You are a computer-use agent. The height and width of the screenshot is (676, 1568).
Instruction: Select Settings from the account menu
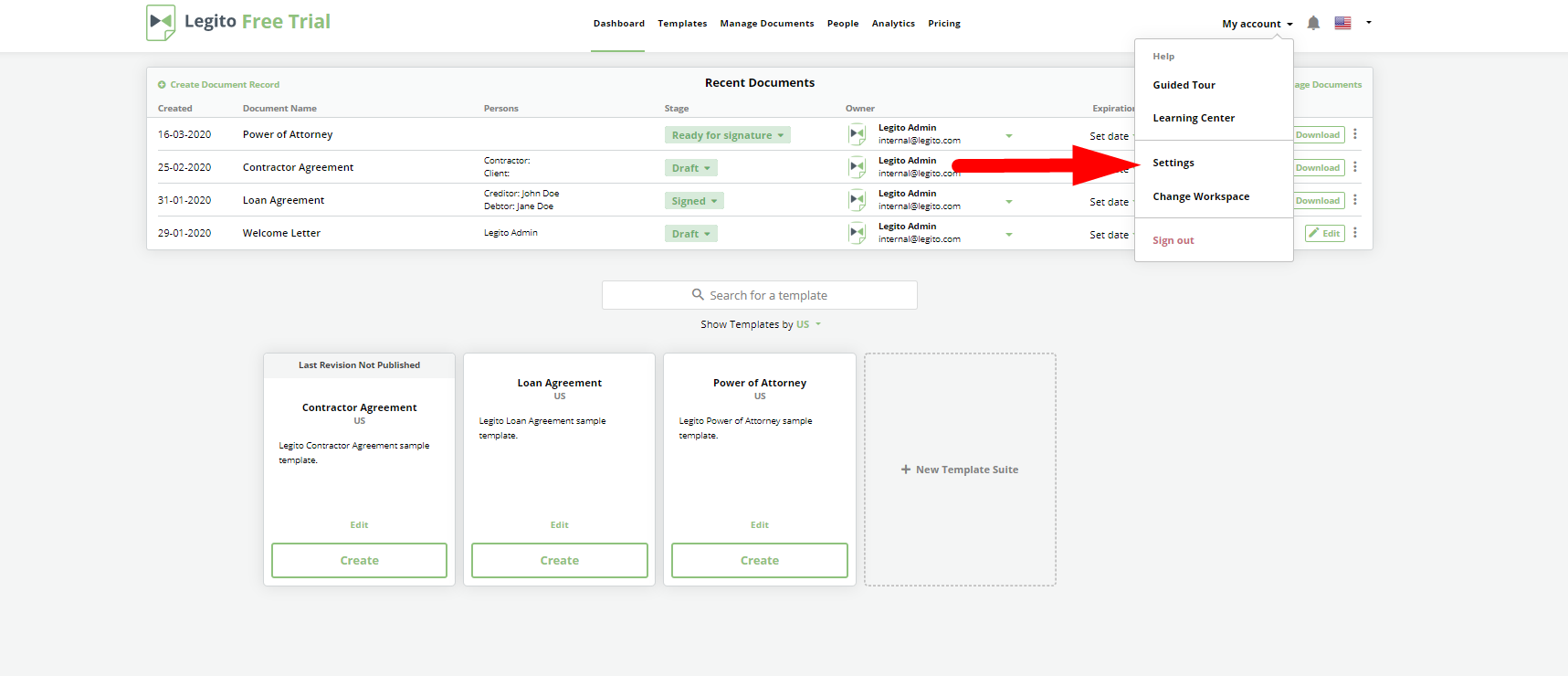tap(1173, 163)
